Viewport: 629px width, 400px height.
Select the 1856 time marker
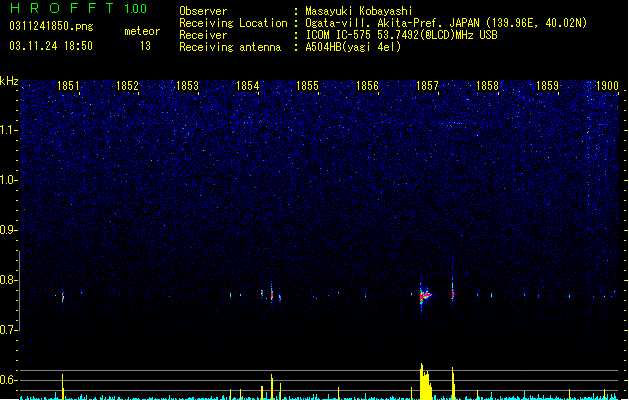[x=367, y=85]
